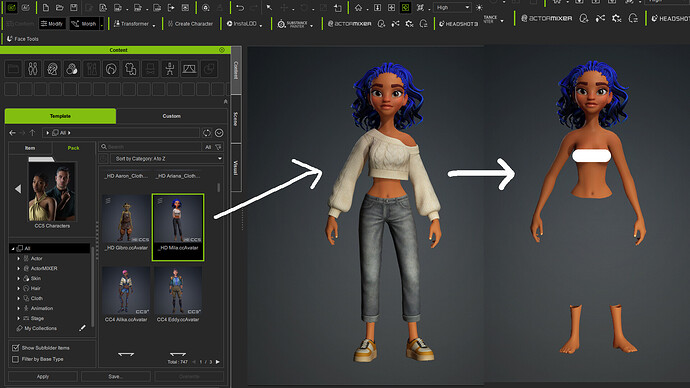The width and height of the screenshot is (690, 388).
Task: Go back with the left arrow in content browser
Action: pos(12,132)
